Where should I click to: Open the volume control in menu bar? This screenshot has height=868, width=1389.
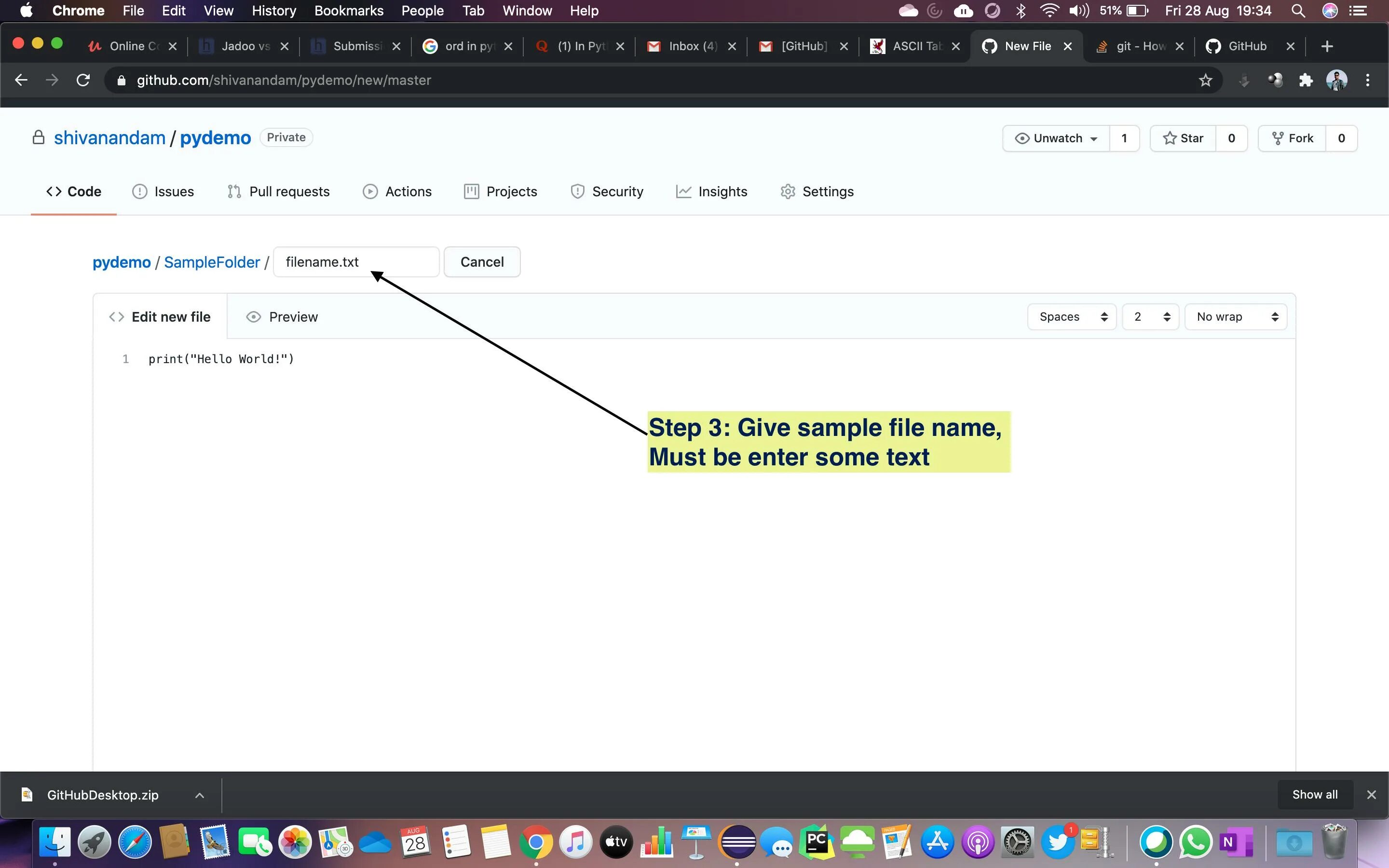(x=1079, y=11)
